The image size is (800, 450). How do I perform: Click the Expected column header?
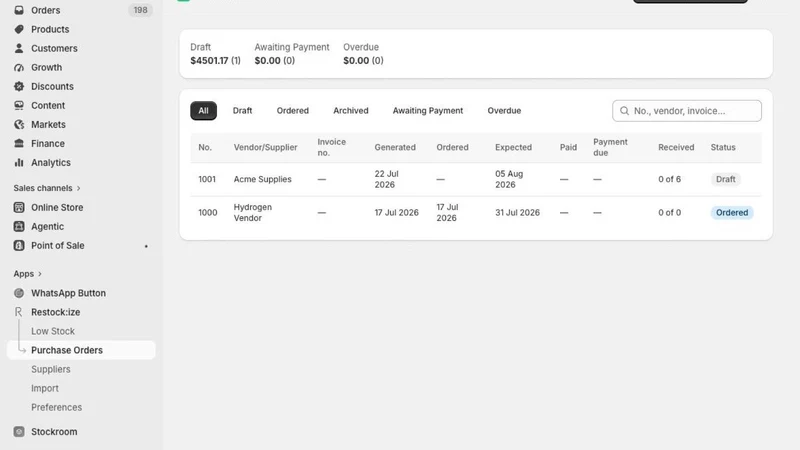click(513, 147)
